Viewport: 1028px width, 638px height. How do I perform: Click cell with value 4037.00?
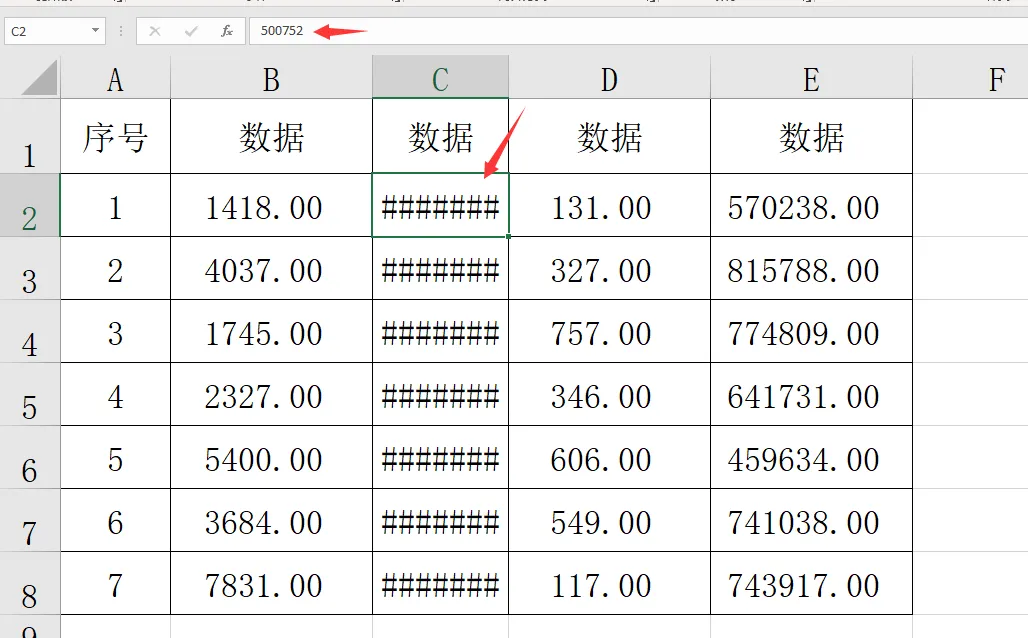[x=271, y=268]
